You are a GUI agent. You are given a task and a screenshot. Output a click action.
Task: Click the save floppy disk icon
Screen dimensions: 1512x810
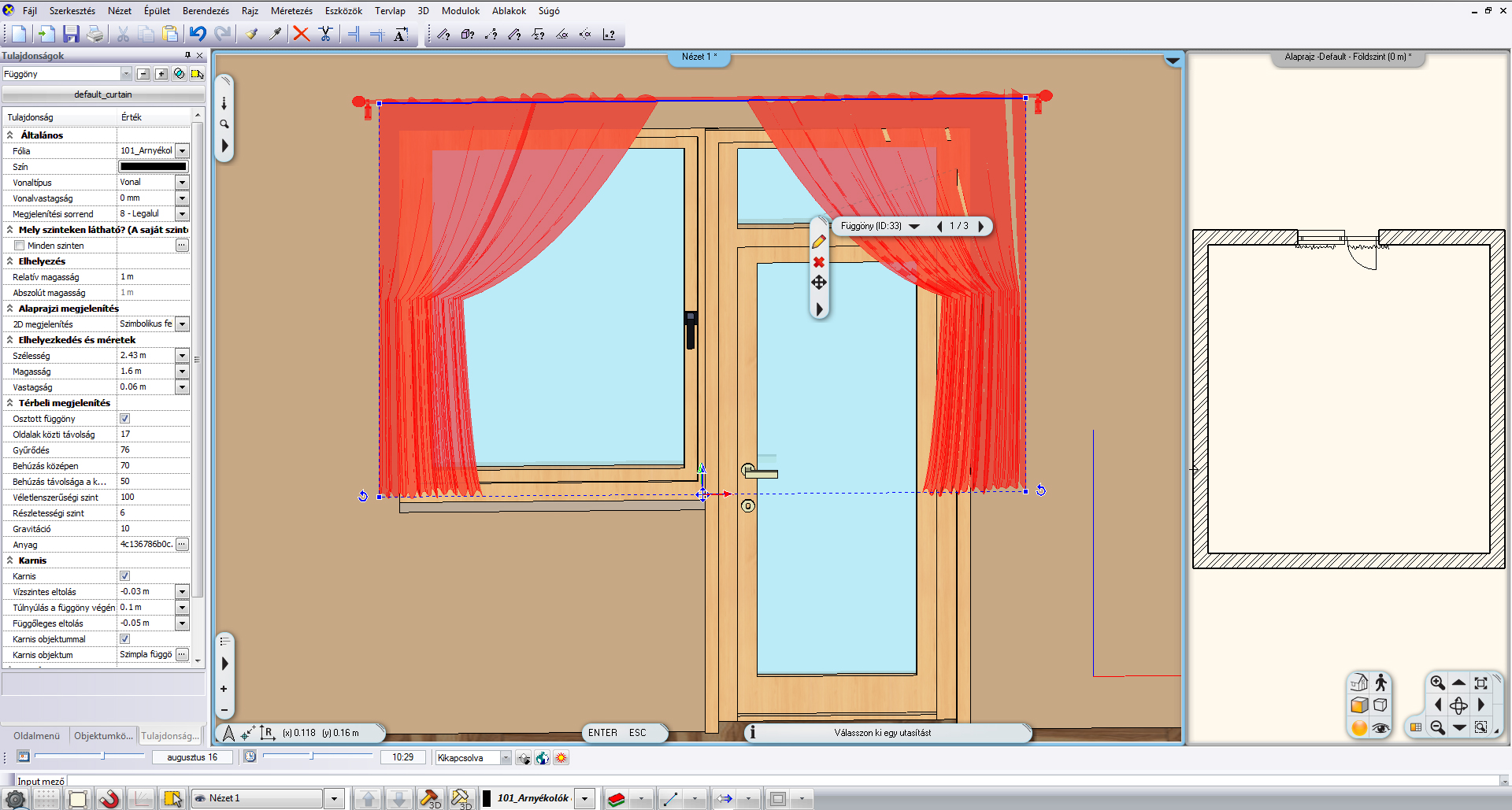tap(71, 34)
